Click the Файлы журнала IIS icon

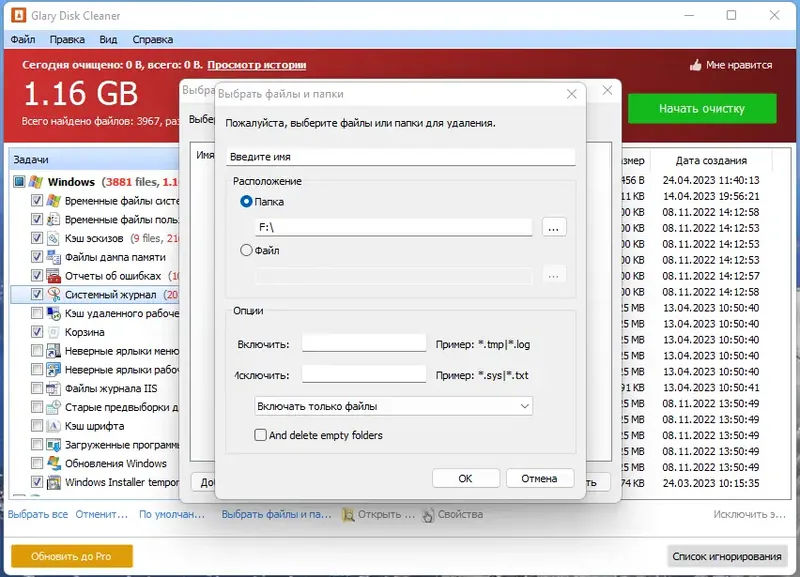54,388
